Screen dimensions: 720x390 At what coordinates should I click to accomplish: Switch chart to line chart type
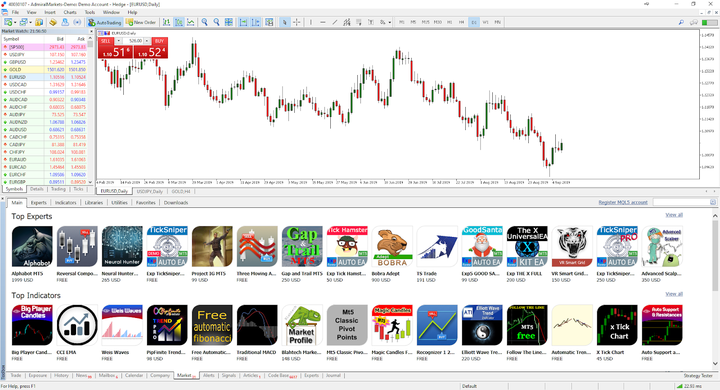point(191,22)
